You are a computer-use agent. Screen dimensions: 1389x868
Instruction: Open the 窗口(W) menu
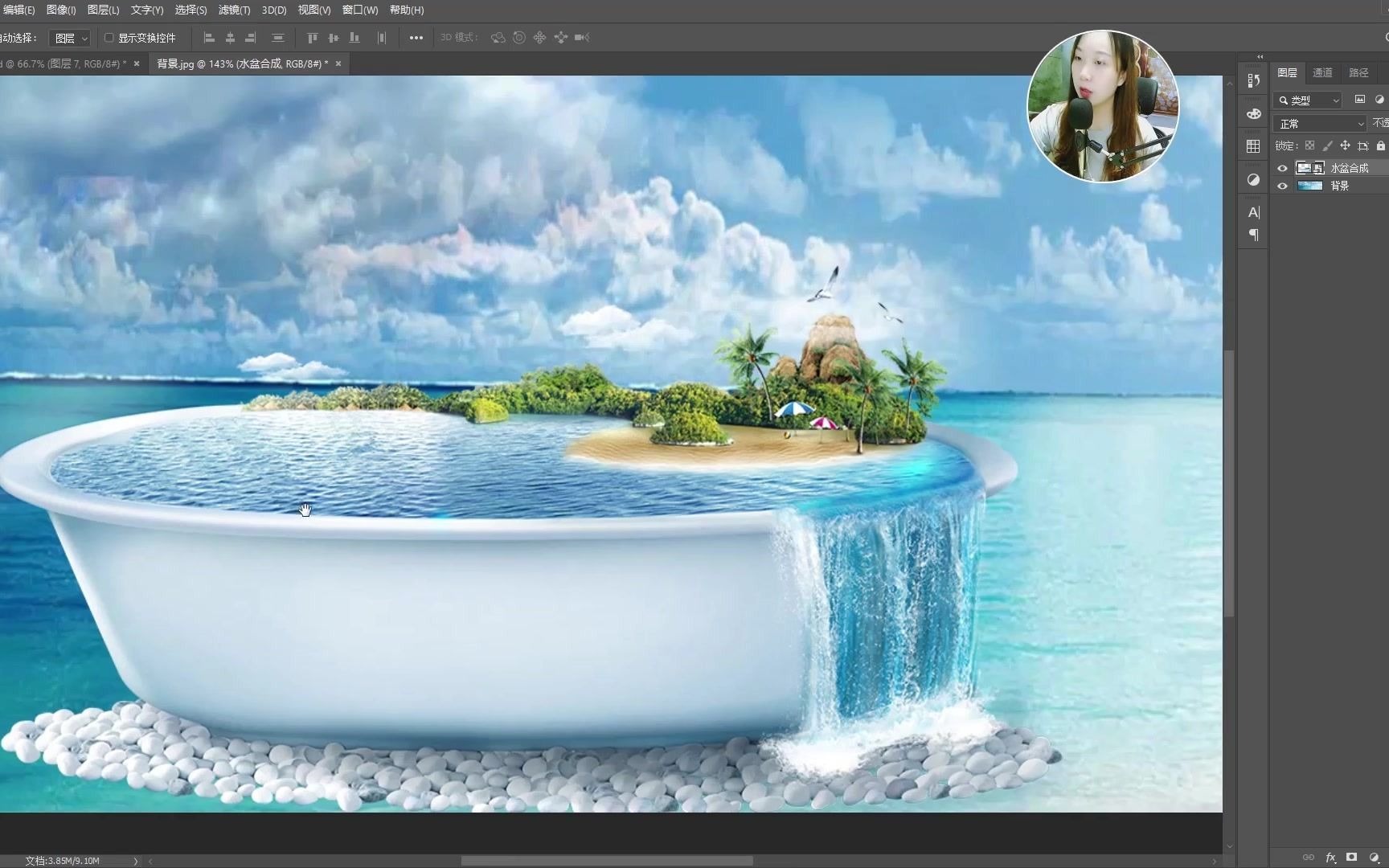(x=360, y=10)
